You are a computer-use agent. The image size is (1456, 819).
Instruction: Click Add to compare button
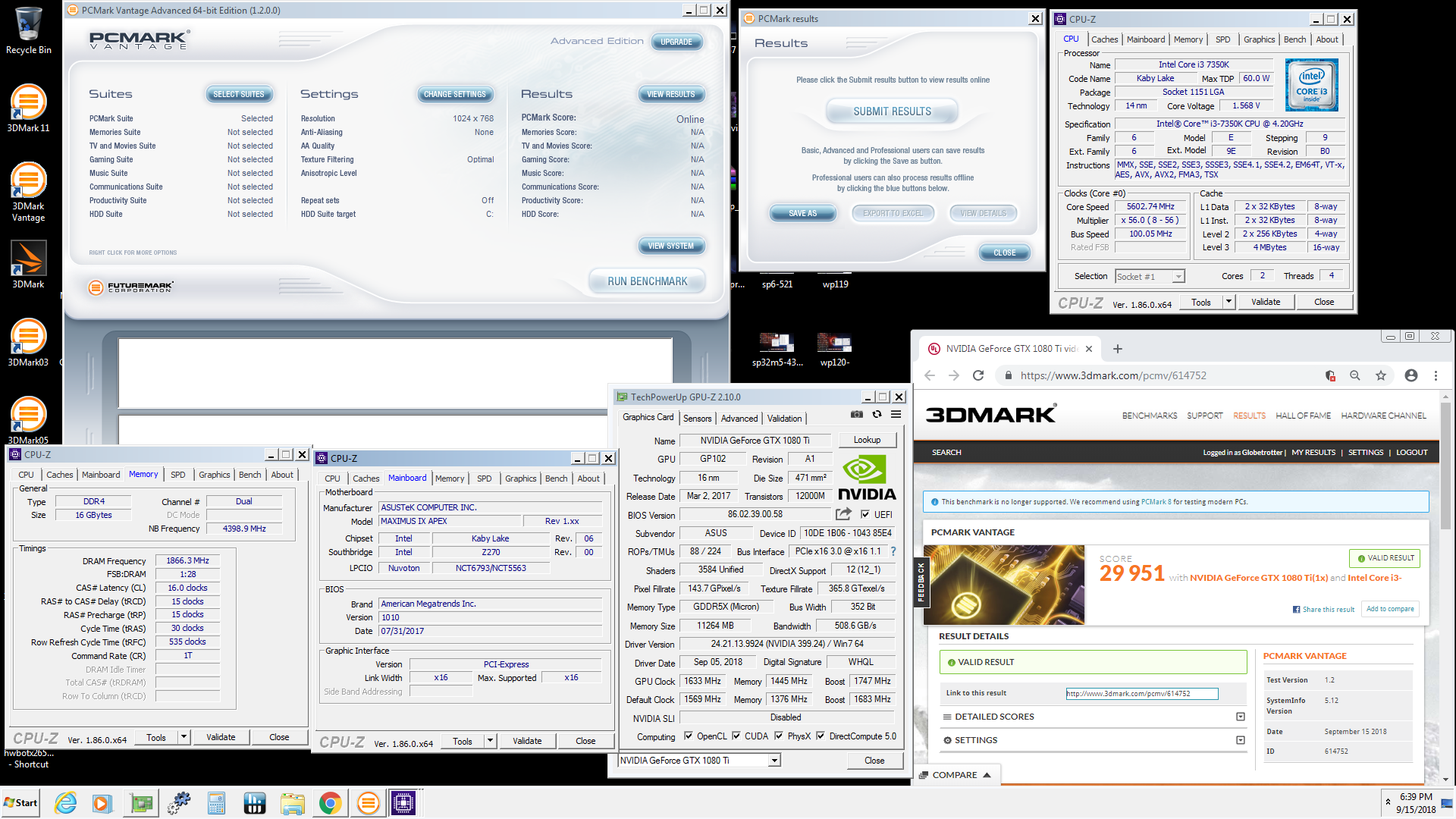point(1390,608)
